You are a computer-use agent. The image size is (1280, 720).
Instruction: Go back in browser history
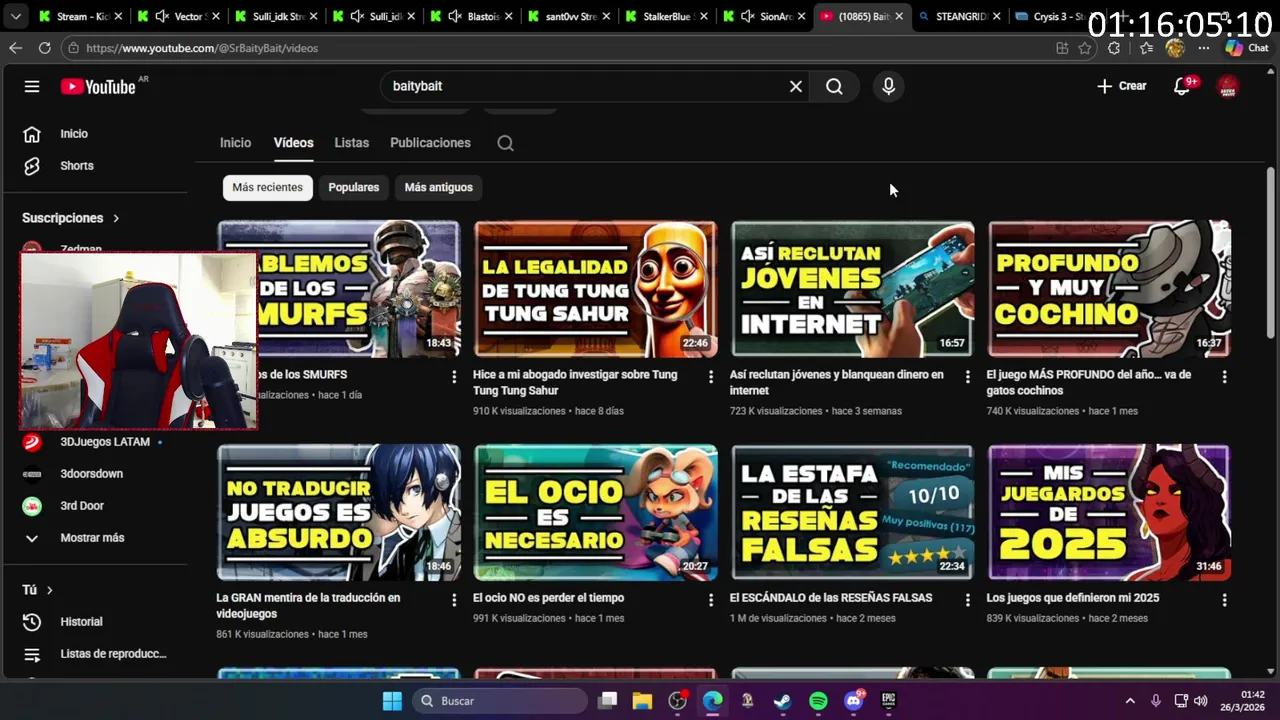pyautogui.click(x=15, y=48)
